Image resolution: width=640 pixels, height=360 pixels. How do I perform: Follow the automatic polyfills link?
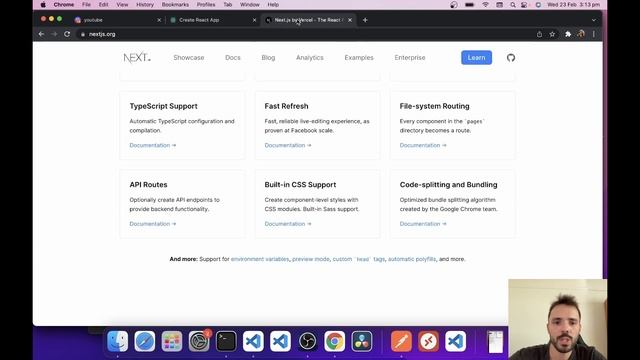click(412, 259)
